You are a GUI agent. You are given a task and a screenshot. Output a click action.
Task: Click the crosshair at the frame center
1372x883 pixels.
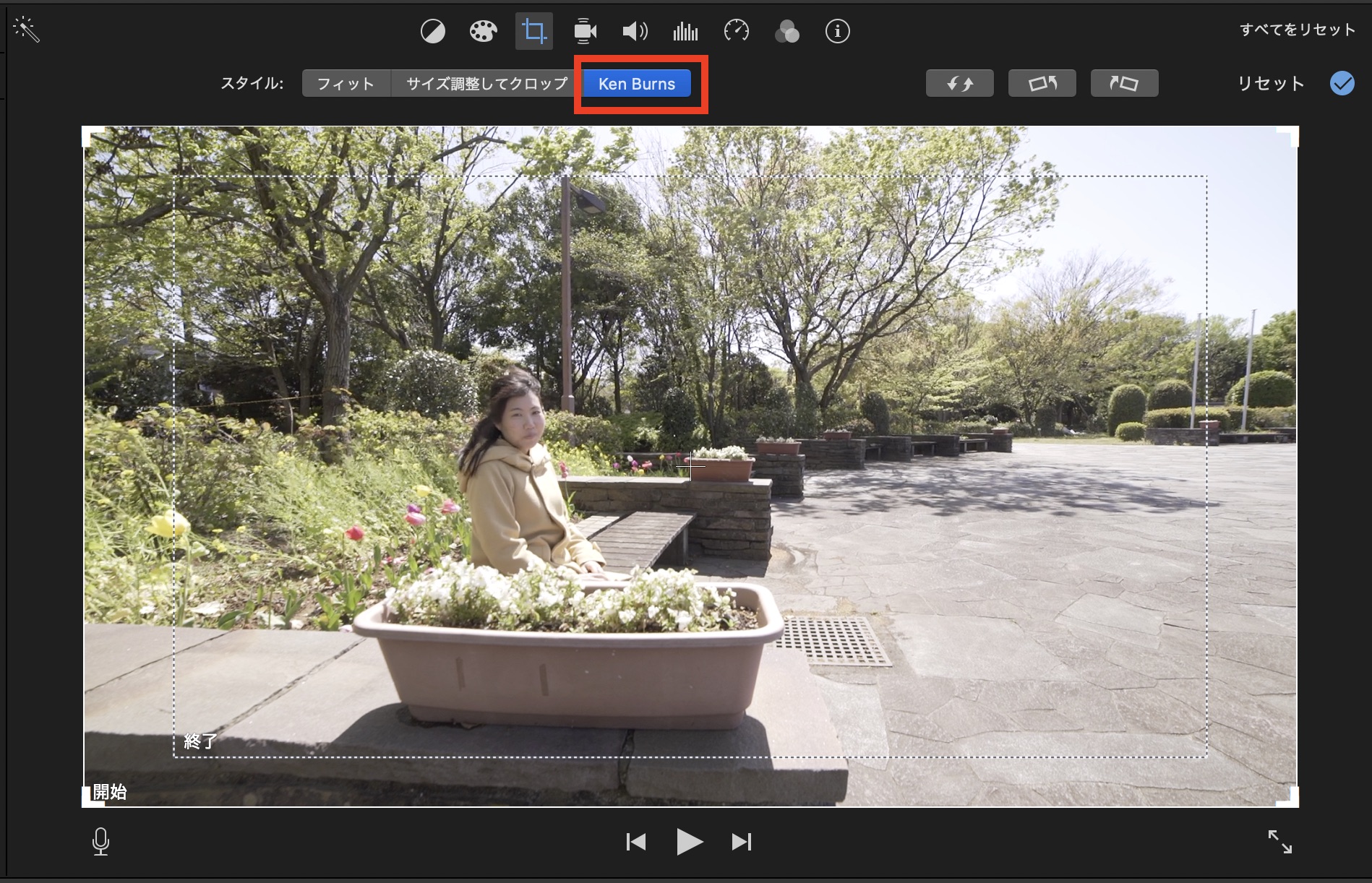point(691,467)
